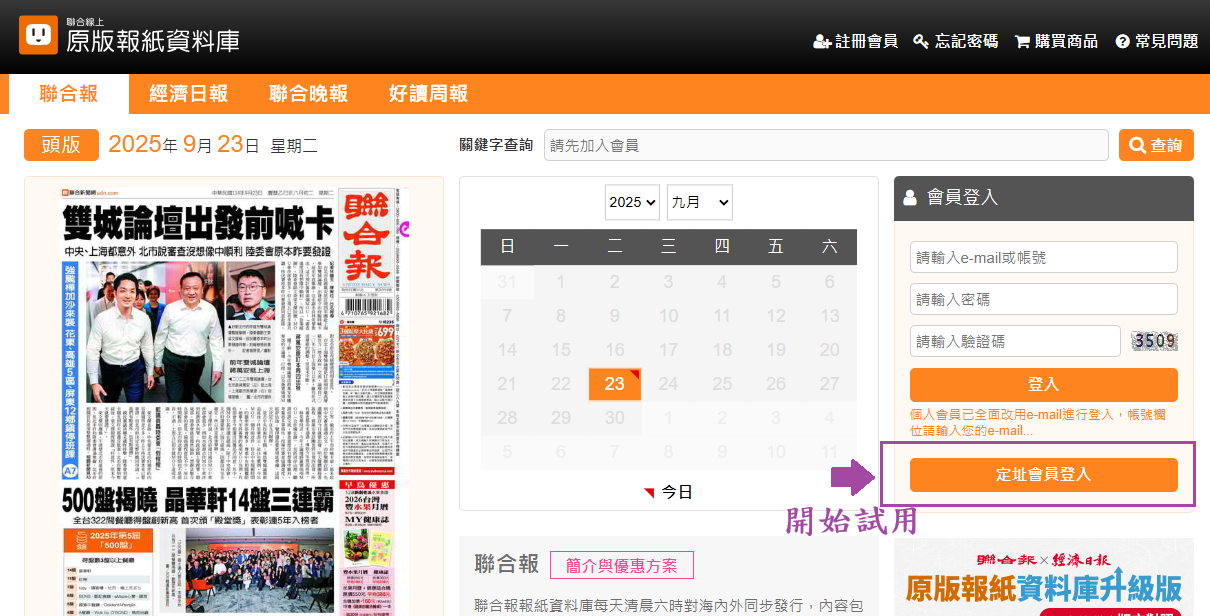This screenshot has width=1210, height=616.
Task: Click the 聯合報 heading in description section
Action: point(507,565)
